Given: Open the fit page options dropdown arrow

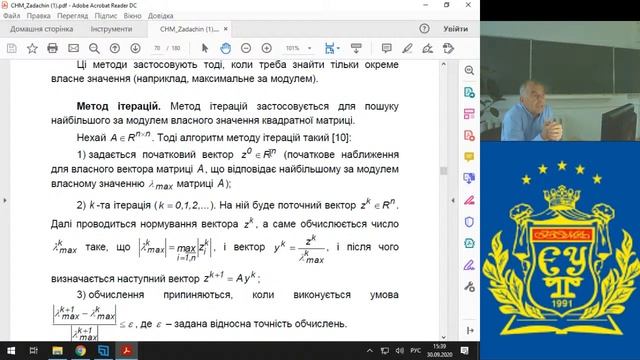Looking at the screenshot, I should 338,49.
